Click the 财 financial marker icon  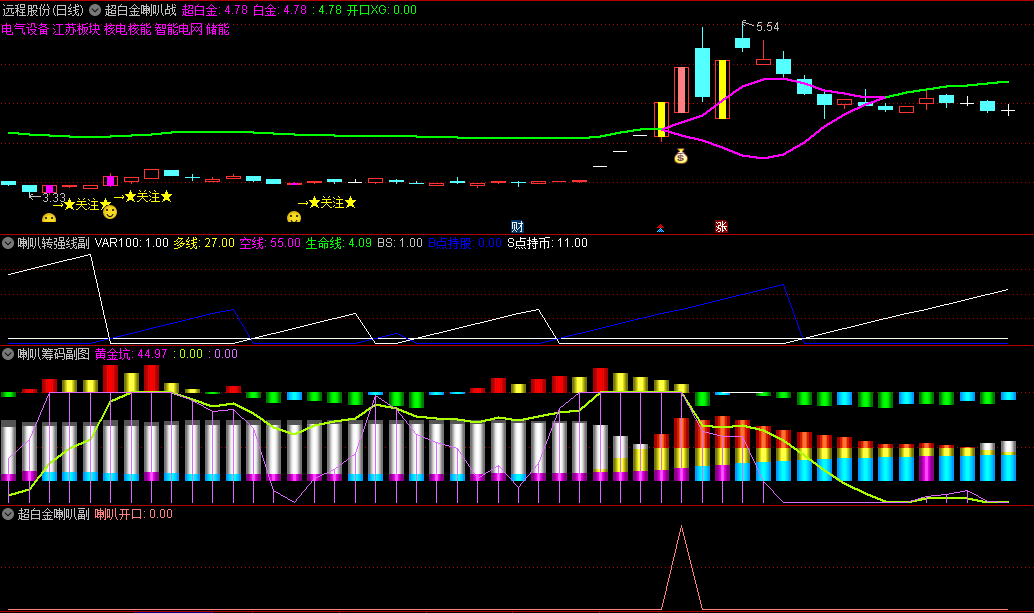(517, 227)
